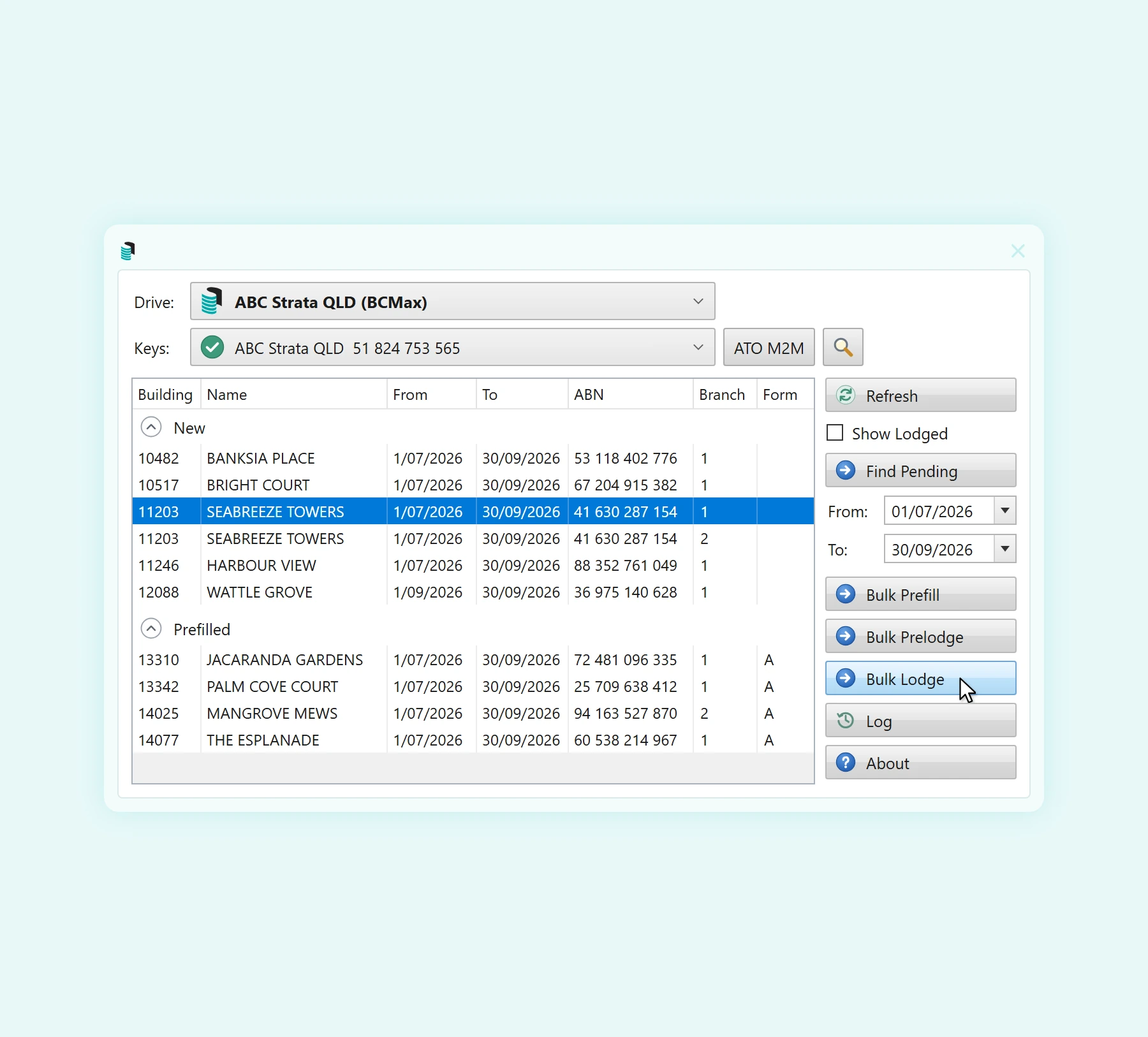Image resolution: width=1148 pixels, height=1037 pixels.
Task: Select SEABREEZE TOWERS branch 2 row
Action: [473, 539]
